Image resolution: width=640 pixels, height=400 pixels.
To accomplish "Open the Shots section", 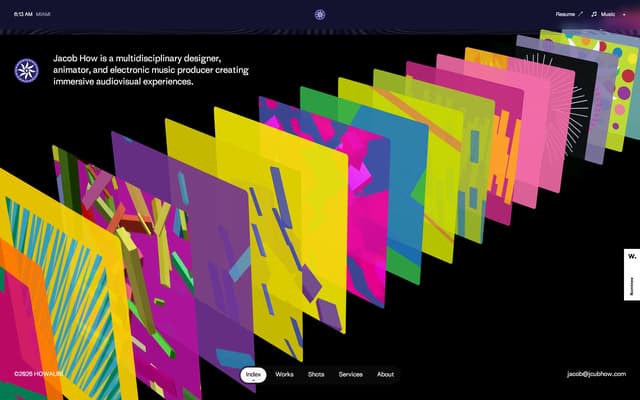I will tap(316, 374).
